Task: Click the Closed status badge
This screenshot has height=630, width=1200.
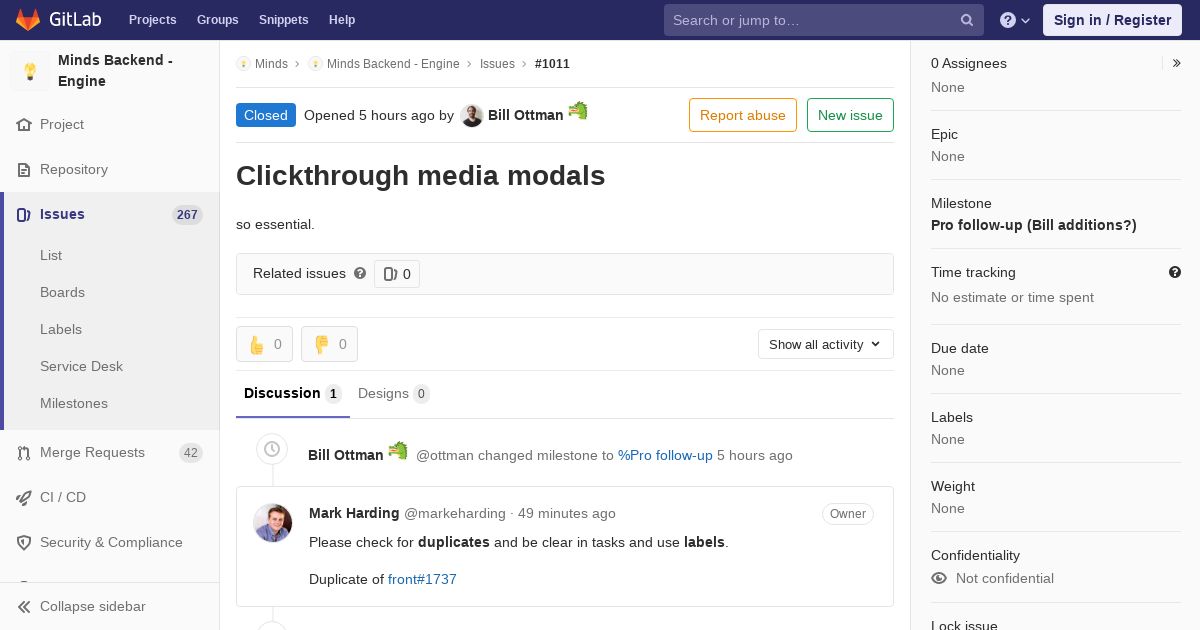Action: tap(266, 115)
